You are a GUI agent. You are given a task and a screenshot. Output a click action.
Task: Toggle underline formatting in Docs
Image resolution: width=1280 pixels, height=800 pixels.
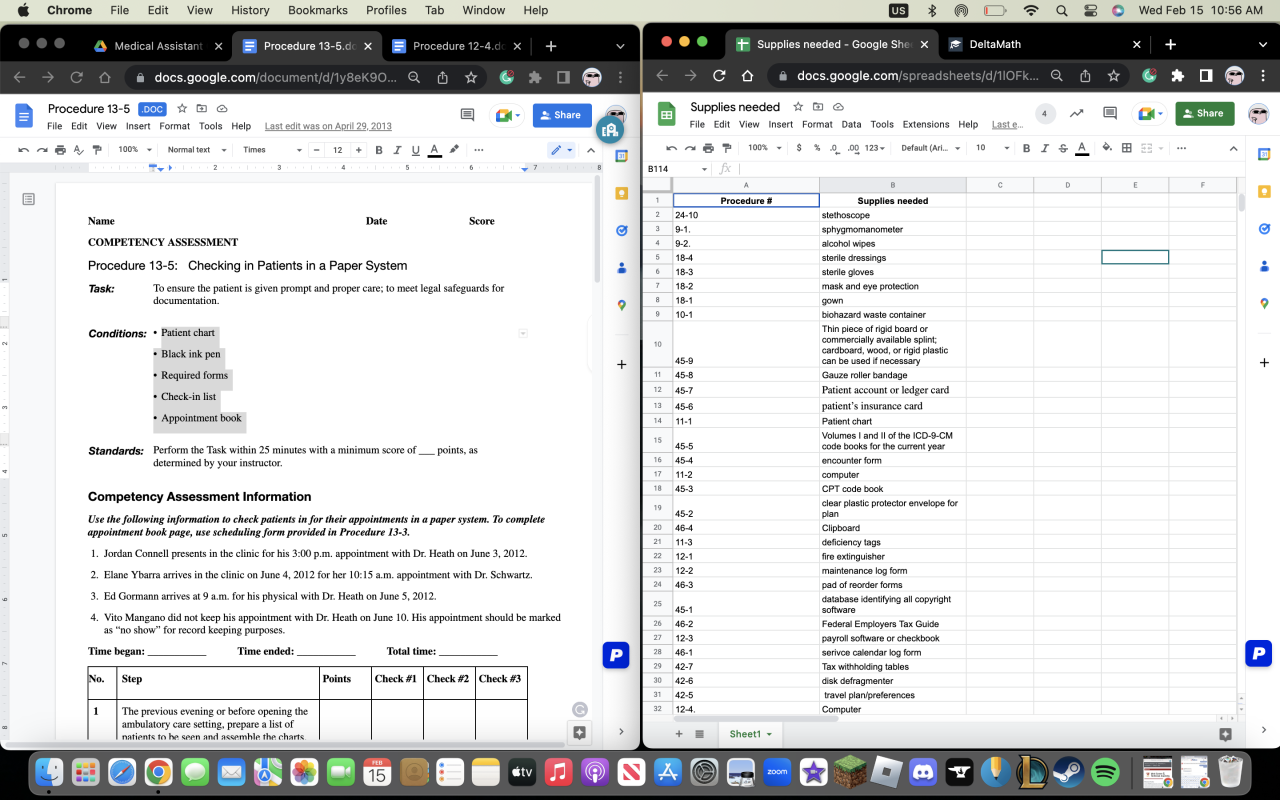coord(416,150)
